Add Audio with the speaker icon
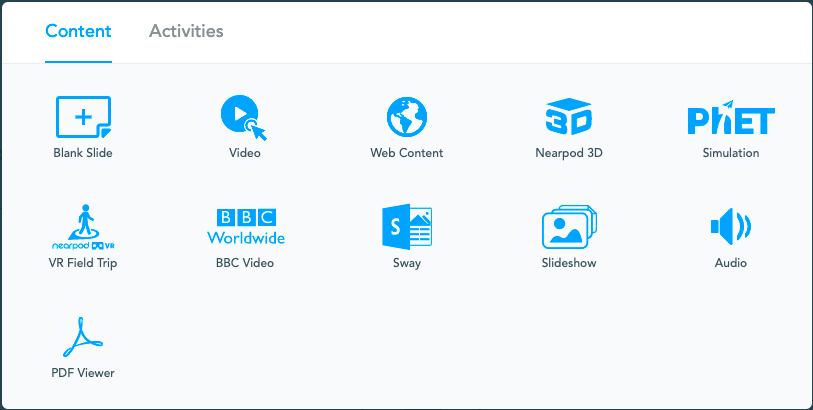 [x=731, y=227]
